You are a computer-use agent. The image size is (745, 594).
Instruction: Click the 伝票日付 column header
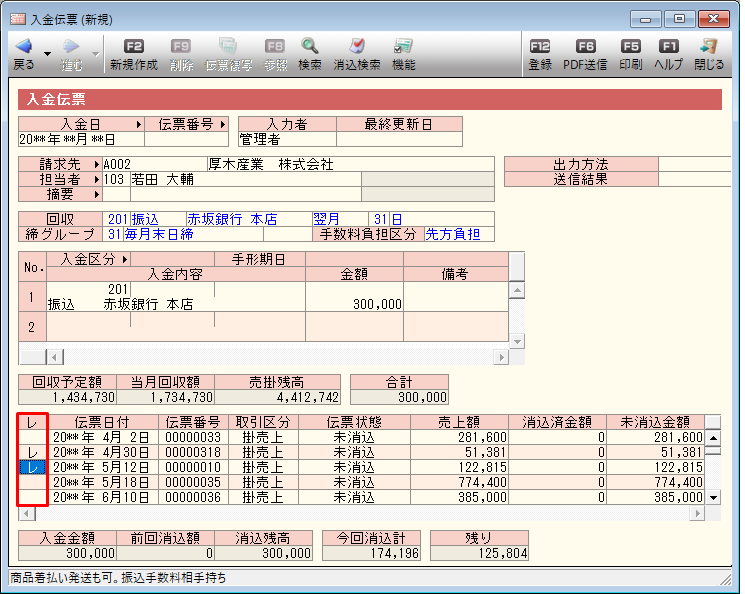(x=102, y=422)
